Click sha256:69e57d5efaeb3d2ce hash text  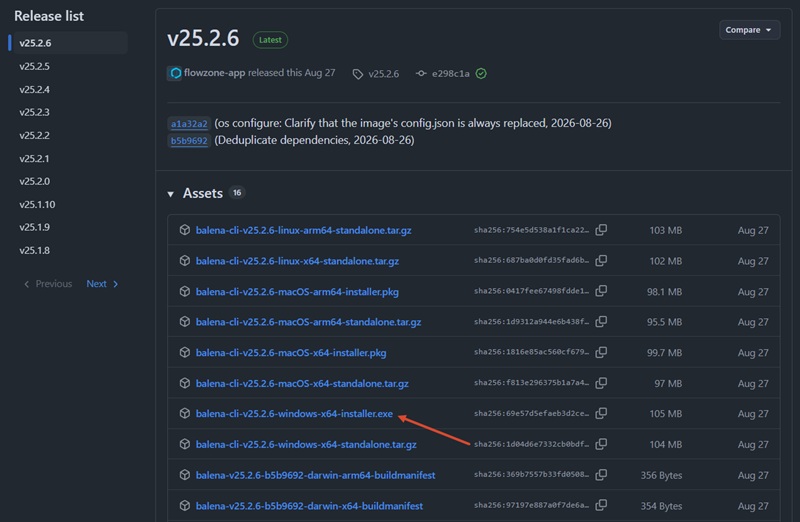coord(531,413)
